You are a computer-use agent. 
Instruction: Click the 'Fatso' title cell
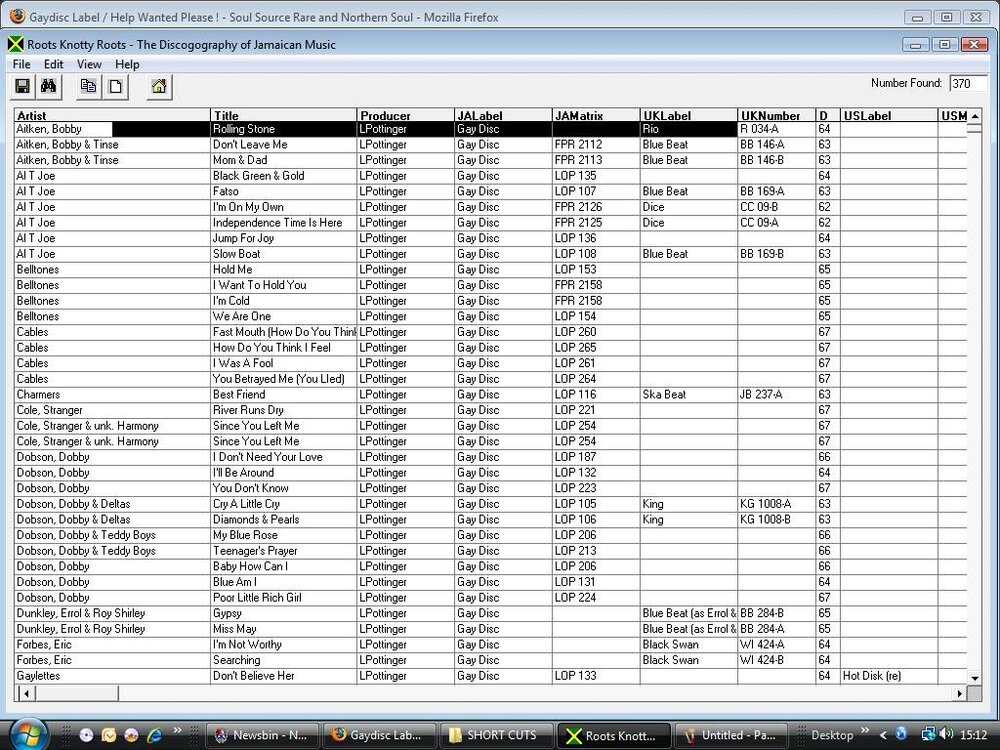coord(284,191)
